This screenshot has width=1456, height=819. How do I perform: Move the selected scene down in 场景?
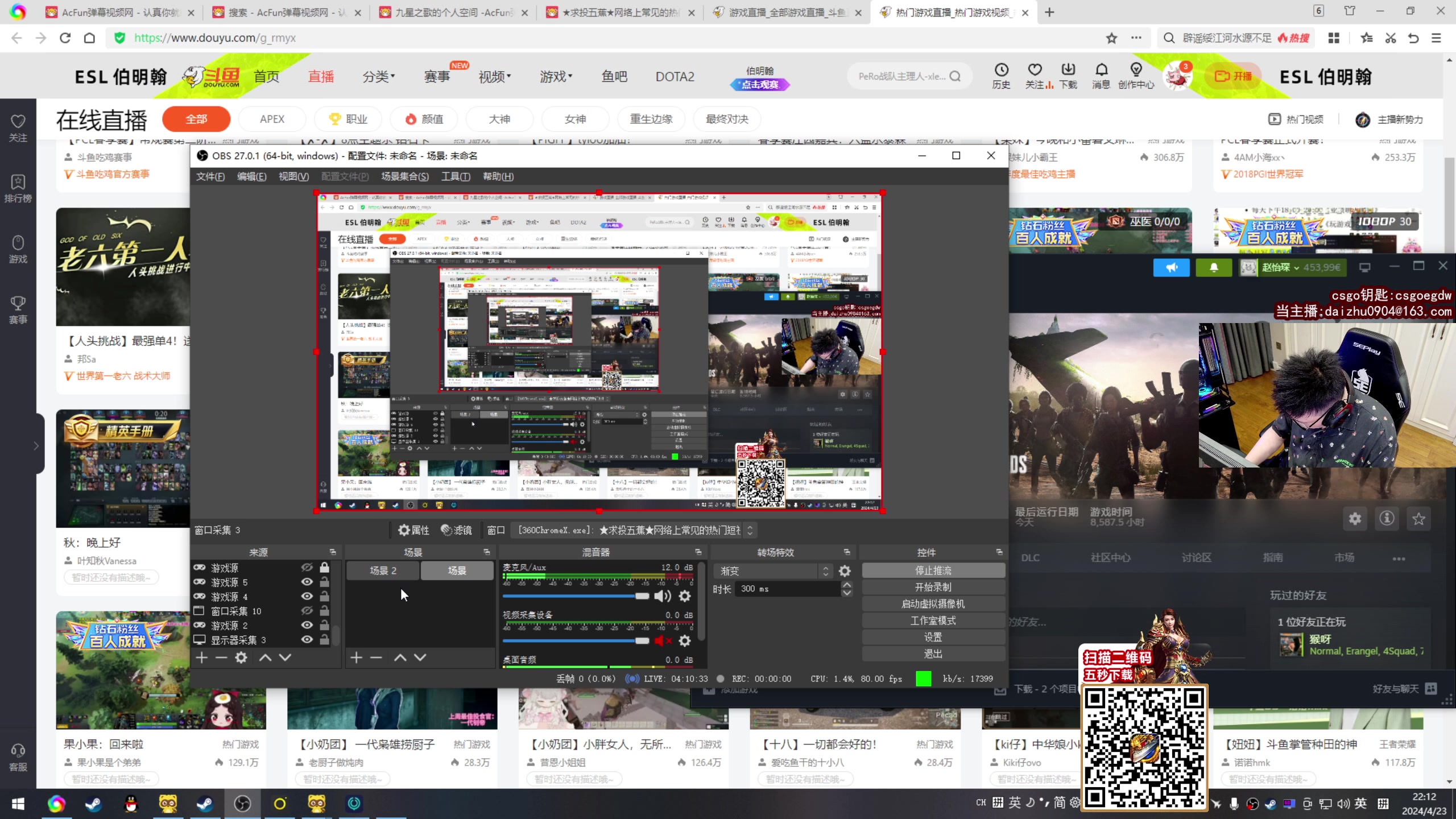pyautogui.click(x=420, y=657)
